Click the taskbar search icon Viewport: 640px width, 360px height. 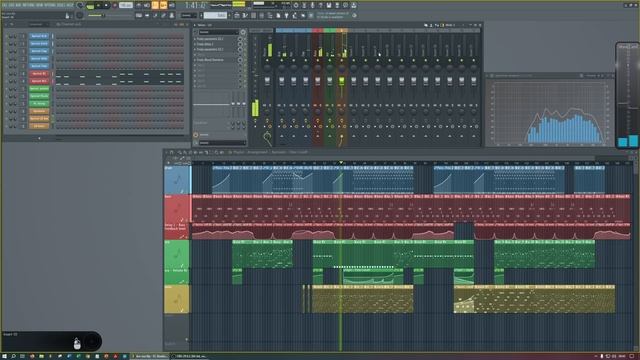coord(13,356)
